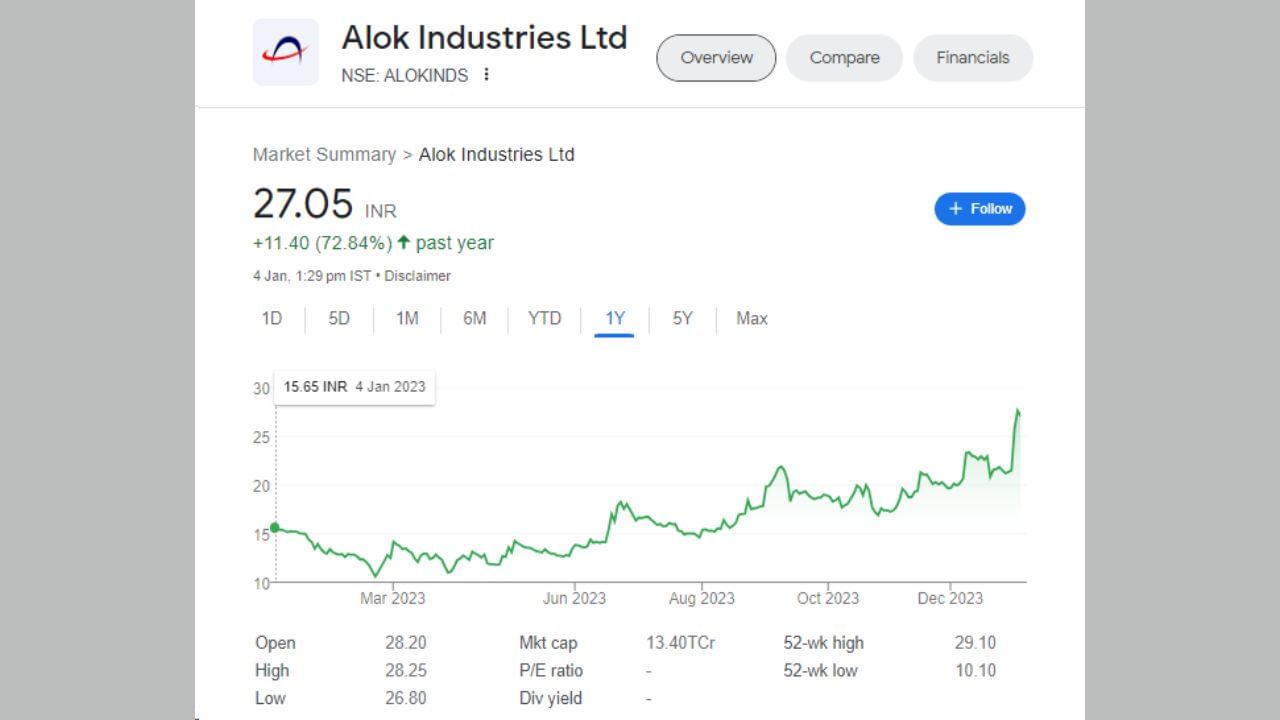Select the 1D time range
The image size is (1280, 720).
[272, 319]
